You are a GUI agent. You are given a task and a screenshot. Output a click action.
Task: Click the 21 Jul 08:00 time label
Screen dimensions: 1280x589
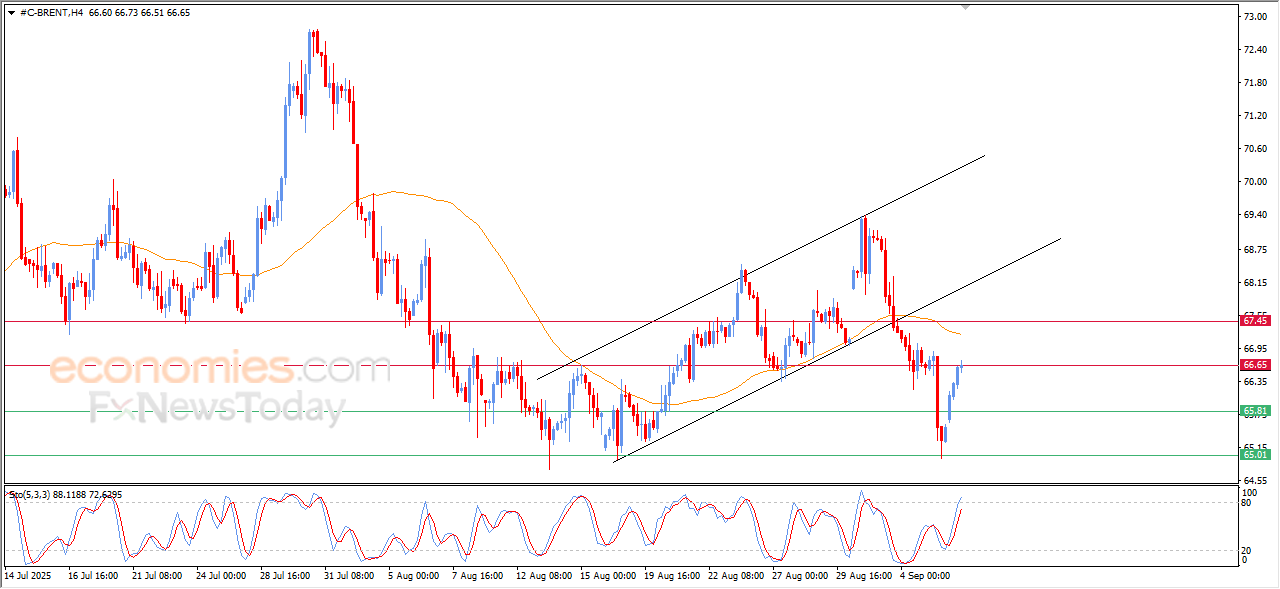tap(157, 576)
